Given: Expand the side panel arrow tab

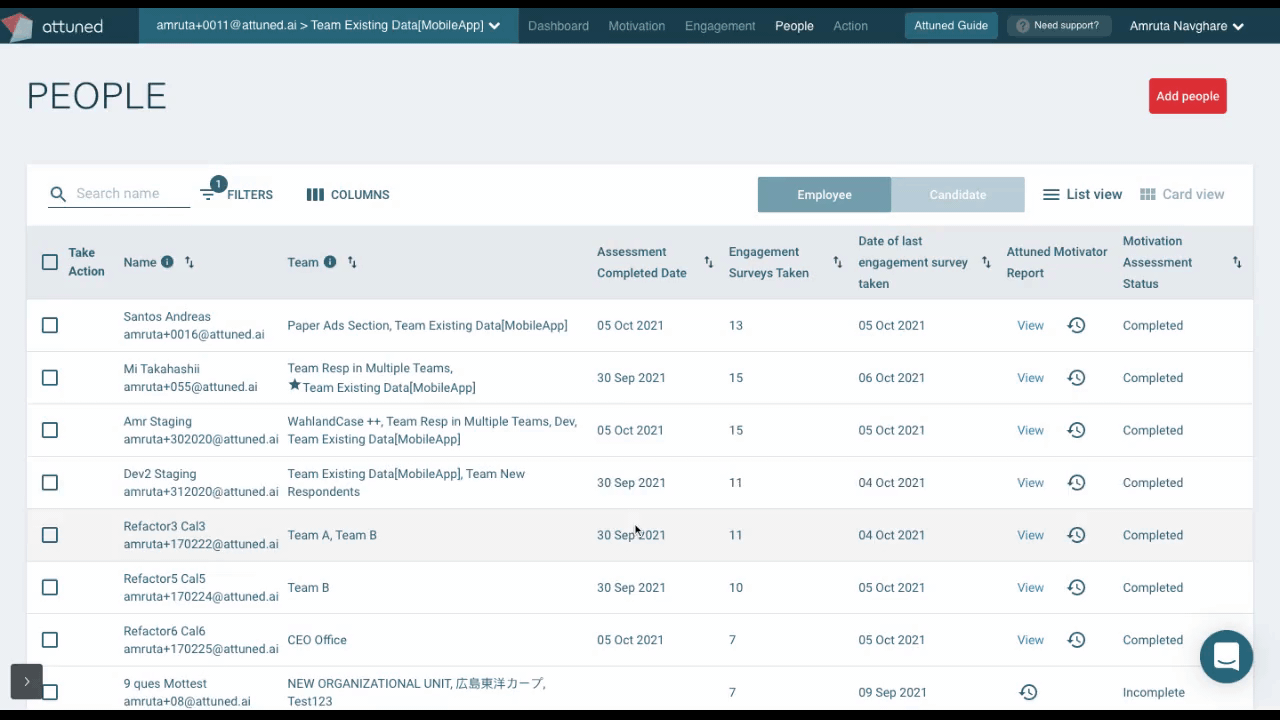Looking at the screenshot, I should (x=27, y=681).
